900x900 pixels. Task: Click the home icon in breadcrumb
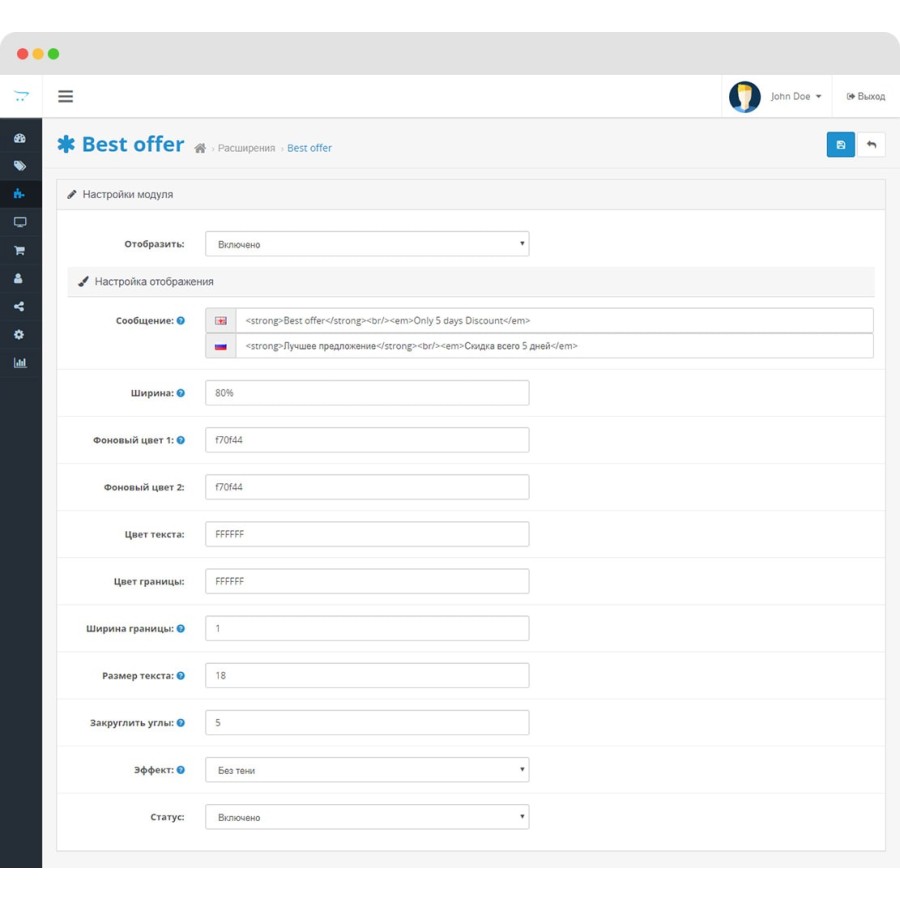200,148
